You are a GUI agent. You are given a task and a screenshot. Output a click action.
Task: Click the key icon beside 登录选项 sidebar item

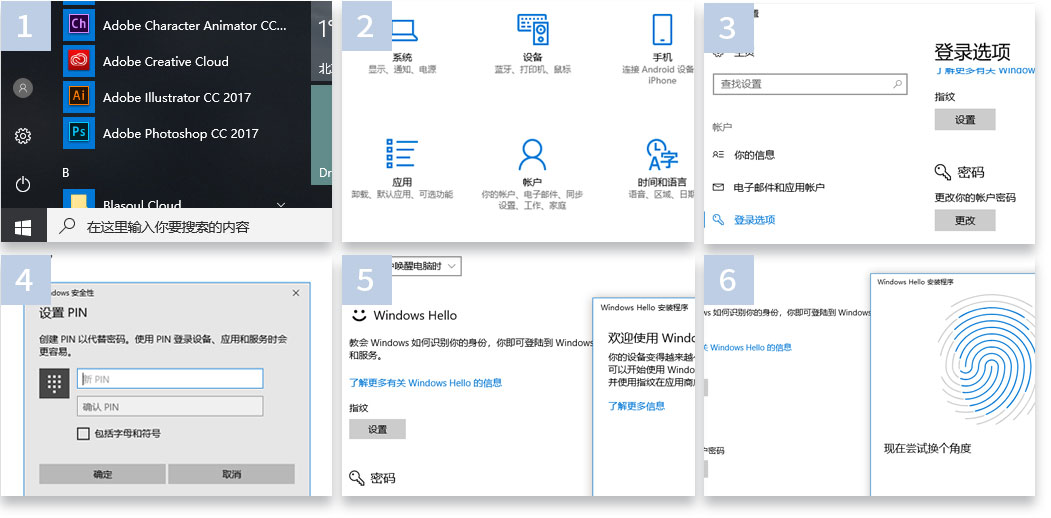click(x=719, y=219)
